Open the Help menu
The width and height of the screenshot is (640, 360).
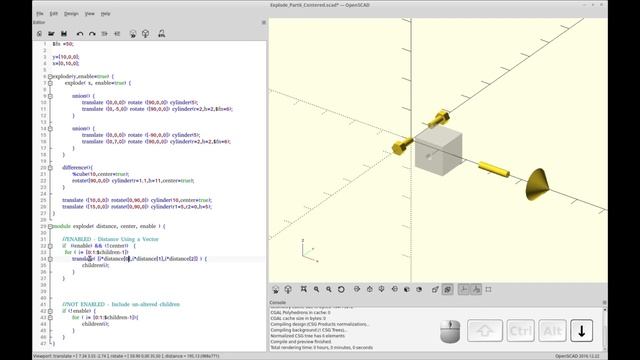pyautogui.click(x=106, y=13)
